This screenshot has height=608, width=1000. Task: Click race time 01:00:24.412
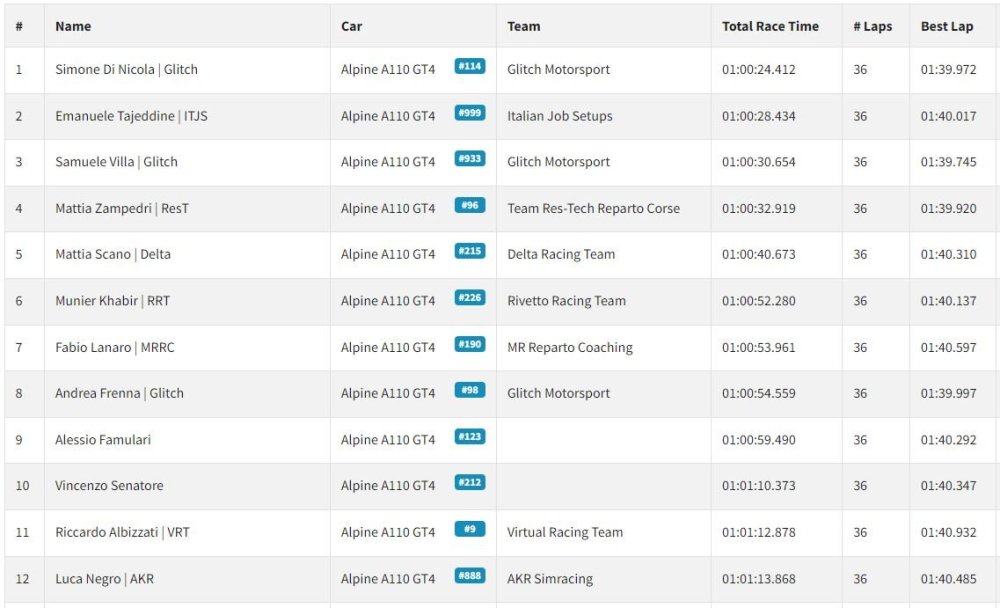tap(759, 70)
